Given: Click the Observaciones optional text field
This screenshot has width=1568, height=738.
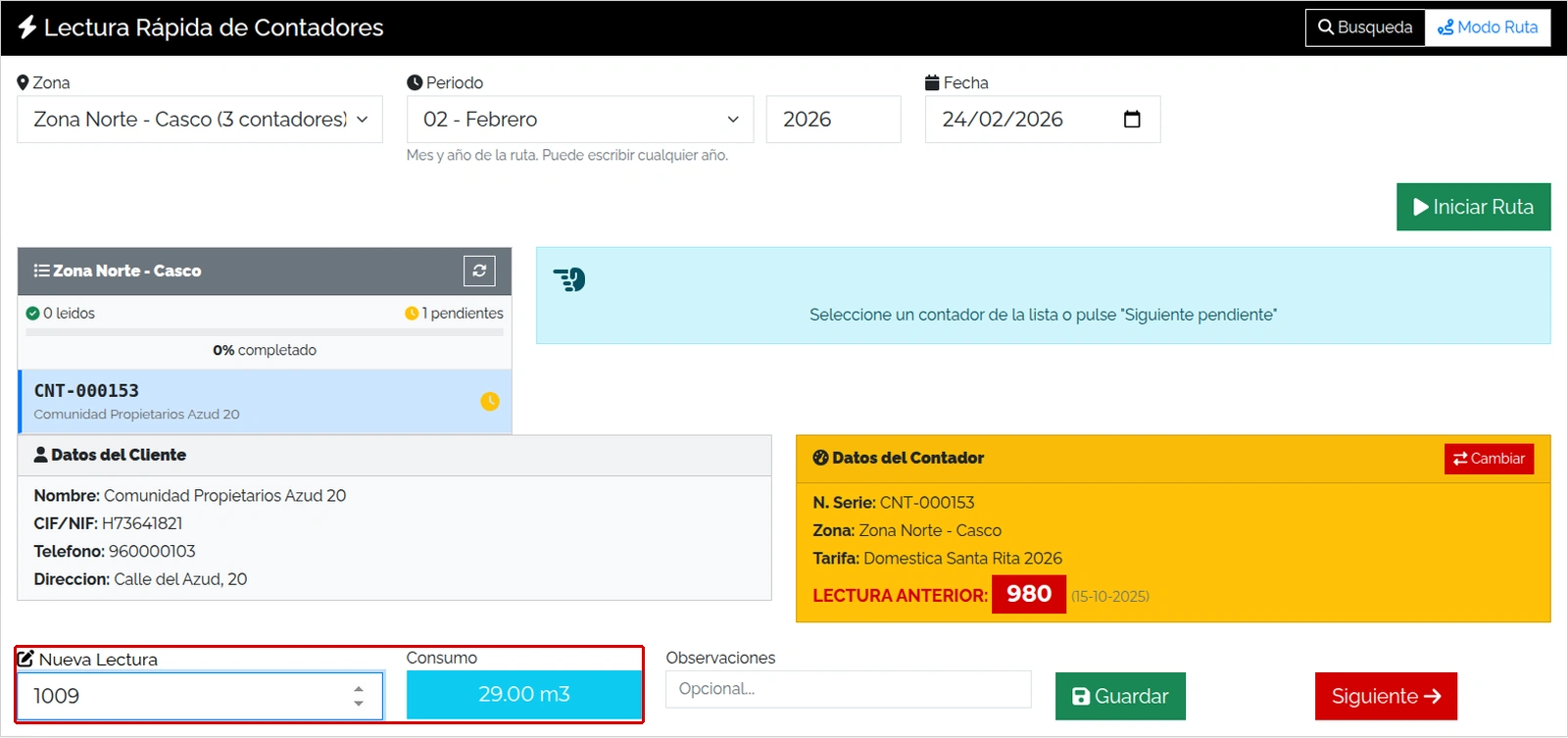Looking at the screenshot, I should pyautogui.click(x=849, y=689).
